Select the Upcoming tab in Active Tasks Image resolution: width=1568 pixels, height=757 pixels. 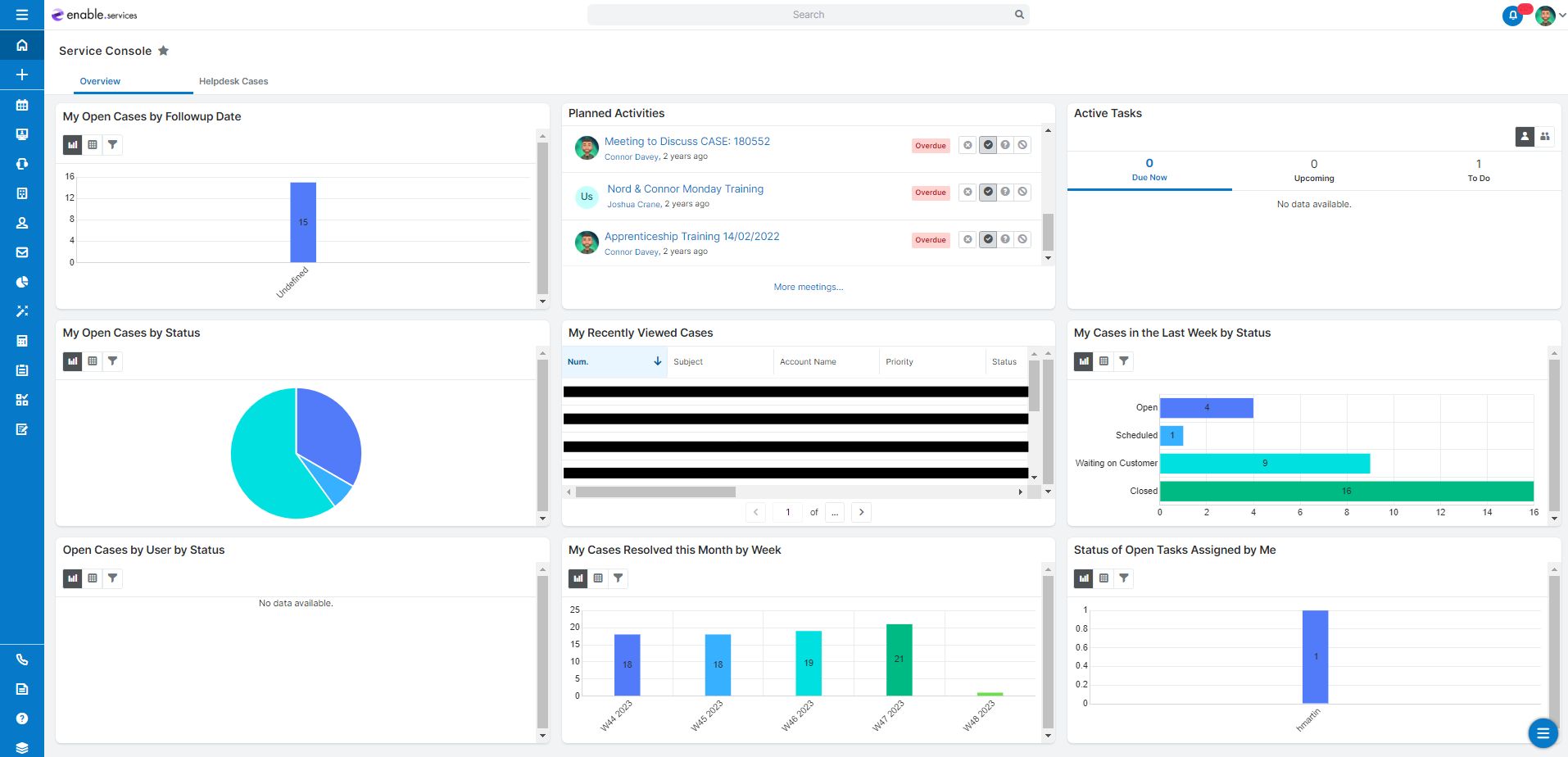pos(1313,170)
